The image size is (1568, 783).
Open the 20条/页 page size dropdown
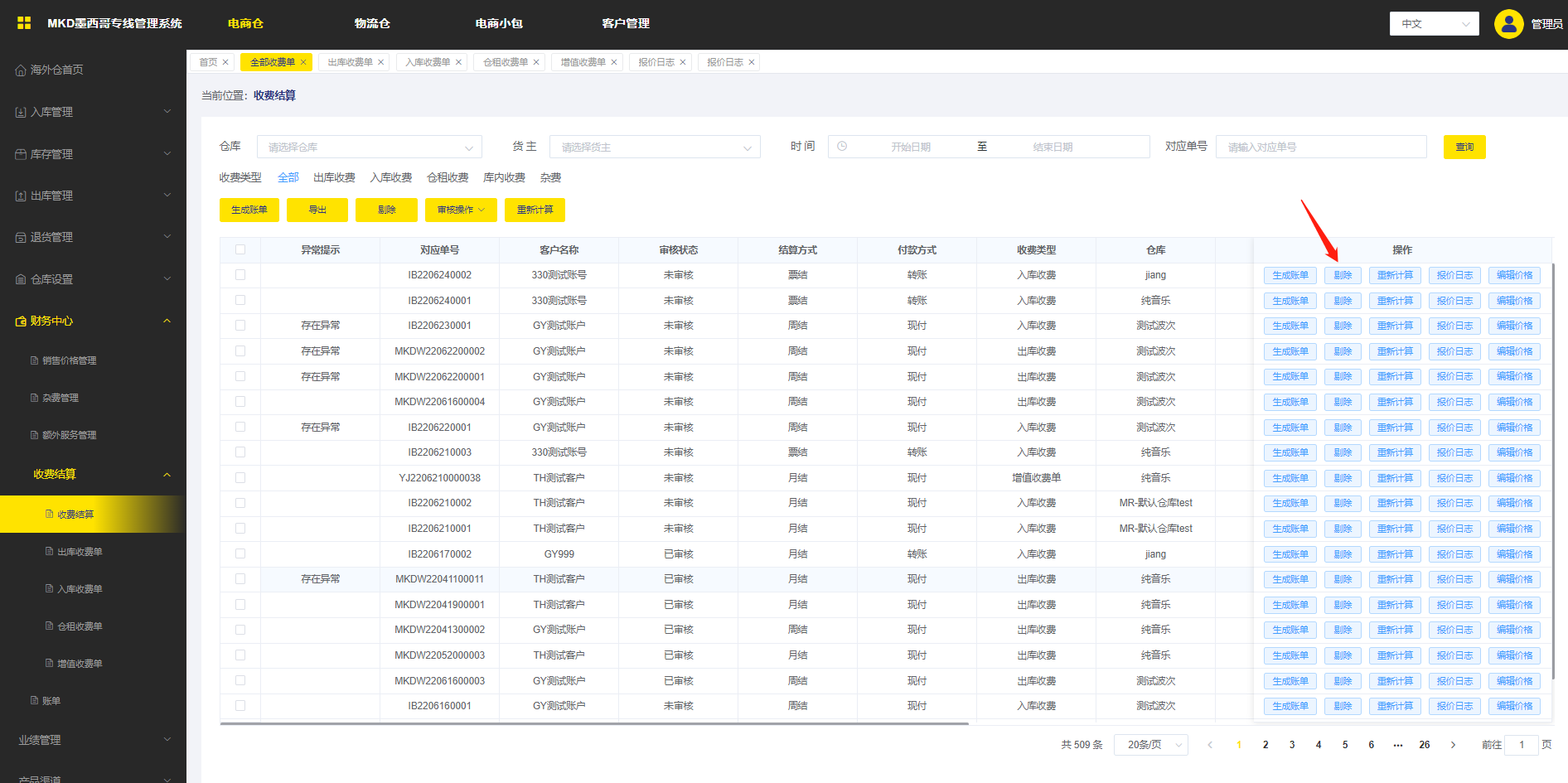pos(1151,745)
